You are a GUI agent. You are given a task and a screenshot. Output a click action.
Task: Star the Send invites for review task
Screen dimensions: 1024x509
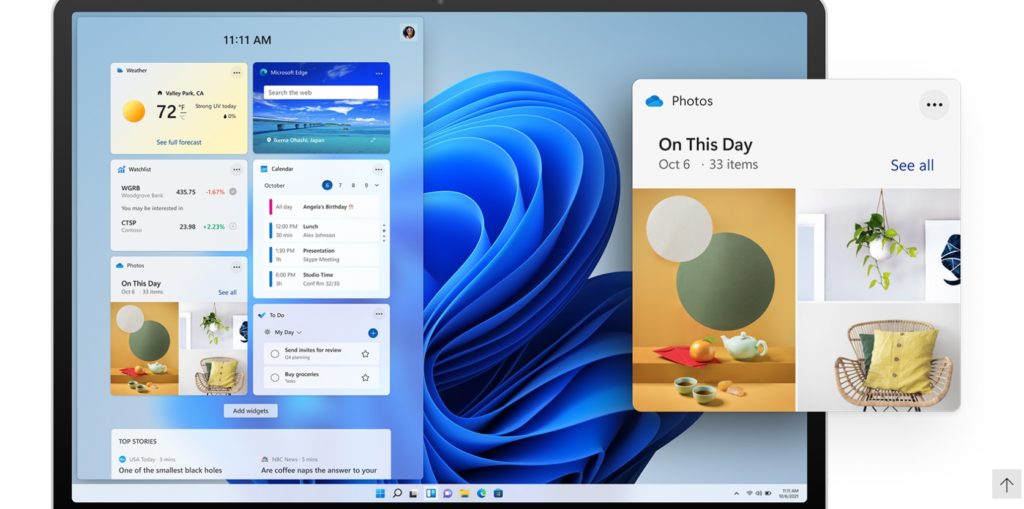(x=365, y=353)
